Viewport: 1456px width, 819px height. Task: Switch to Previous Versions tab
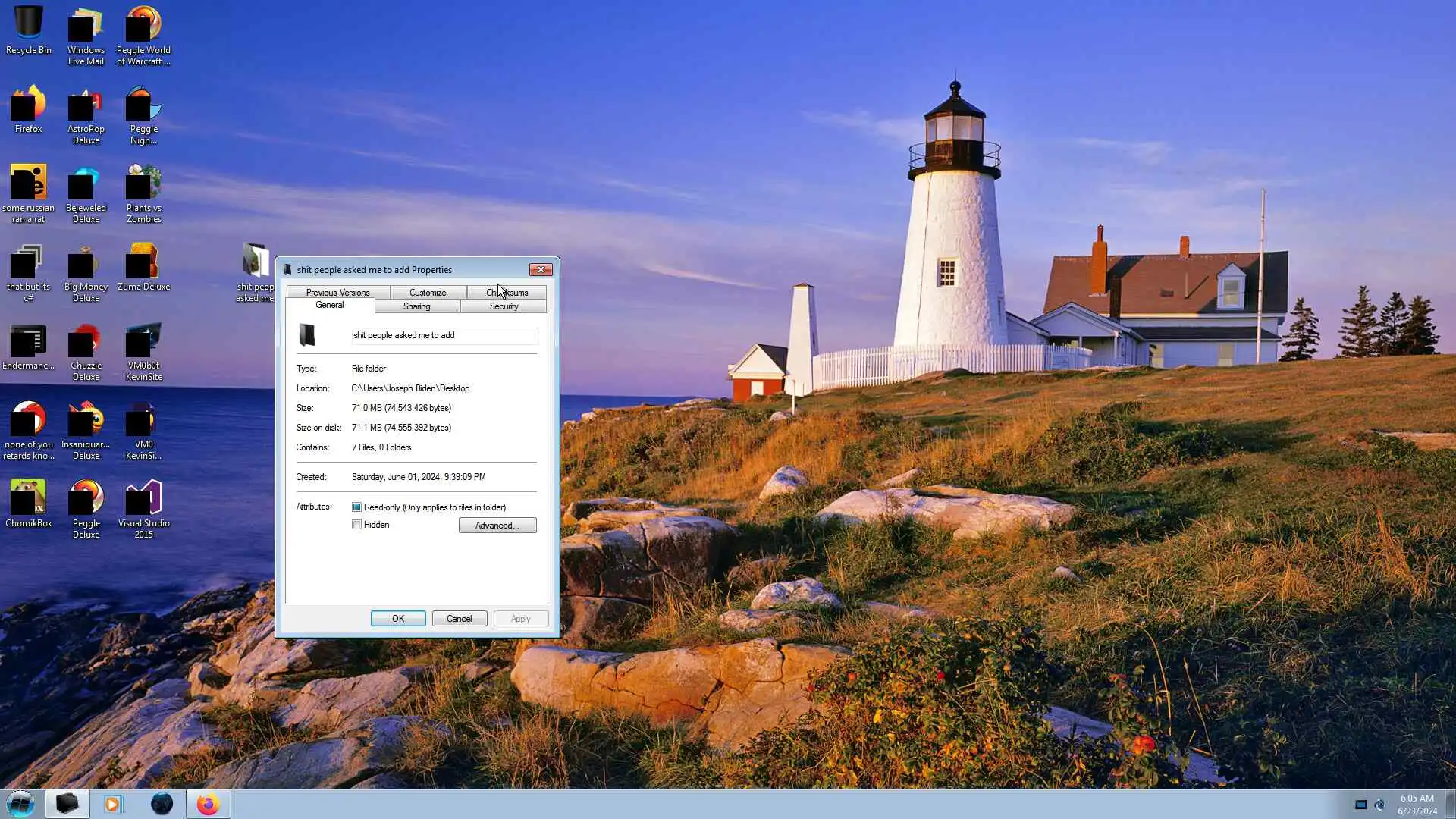[337, 293]
